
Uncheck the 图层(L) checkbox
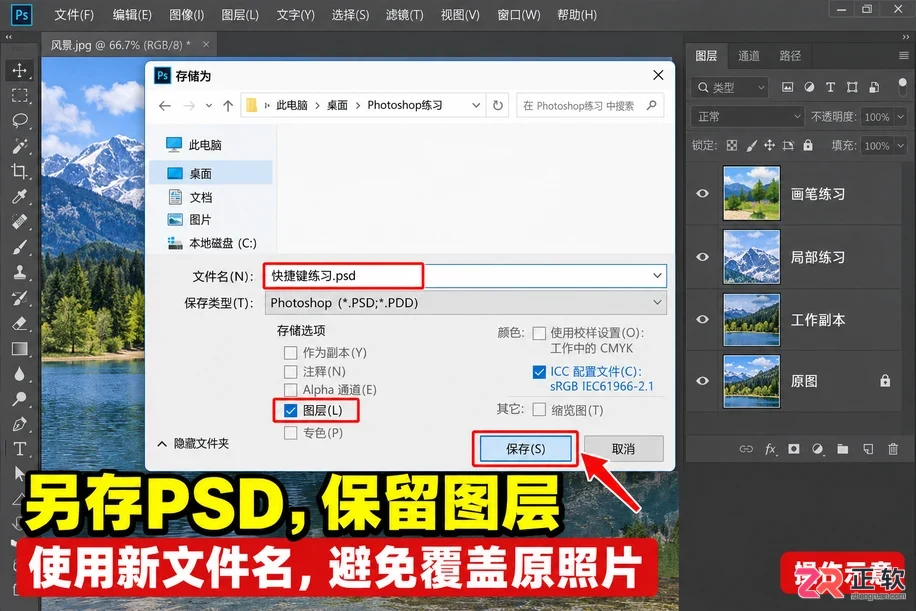click(x=290, y=411)
